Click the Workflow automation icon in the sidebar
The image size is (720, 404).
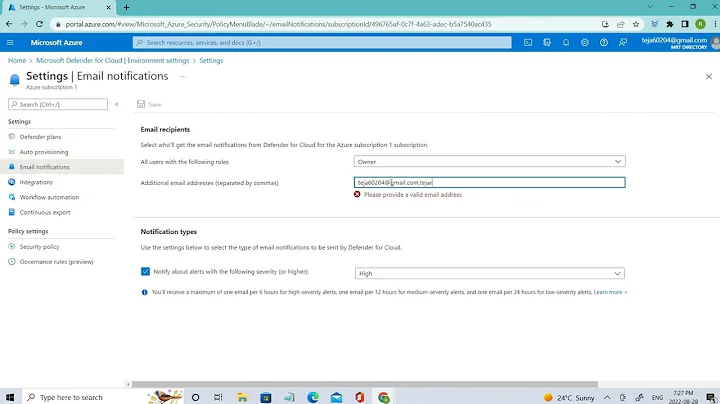click(12, 197)
